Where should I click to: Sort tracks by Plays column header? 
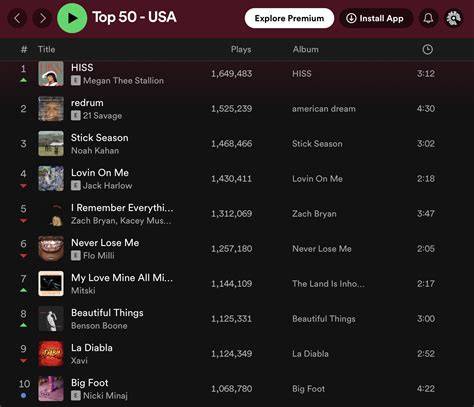point(241,49)
